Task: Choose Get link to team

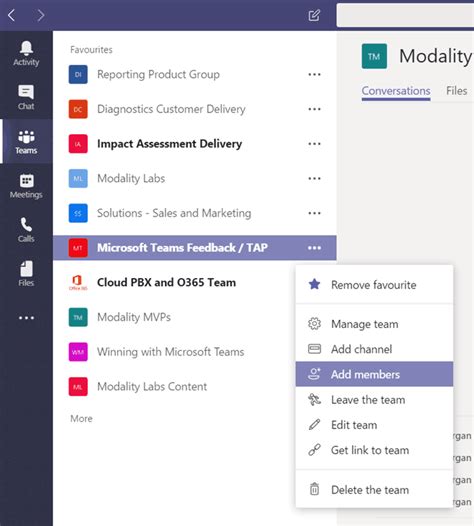Action: pyautogui.click(x=374, y=450)
